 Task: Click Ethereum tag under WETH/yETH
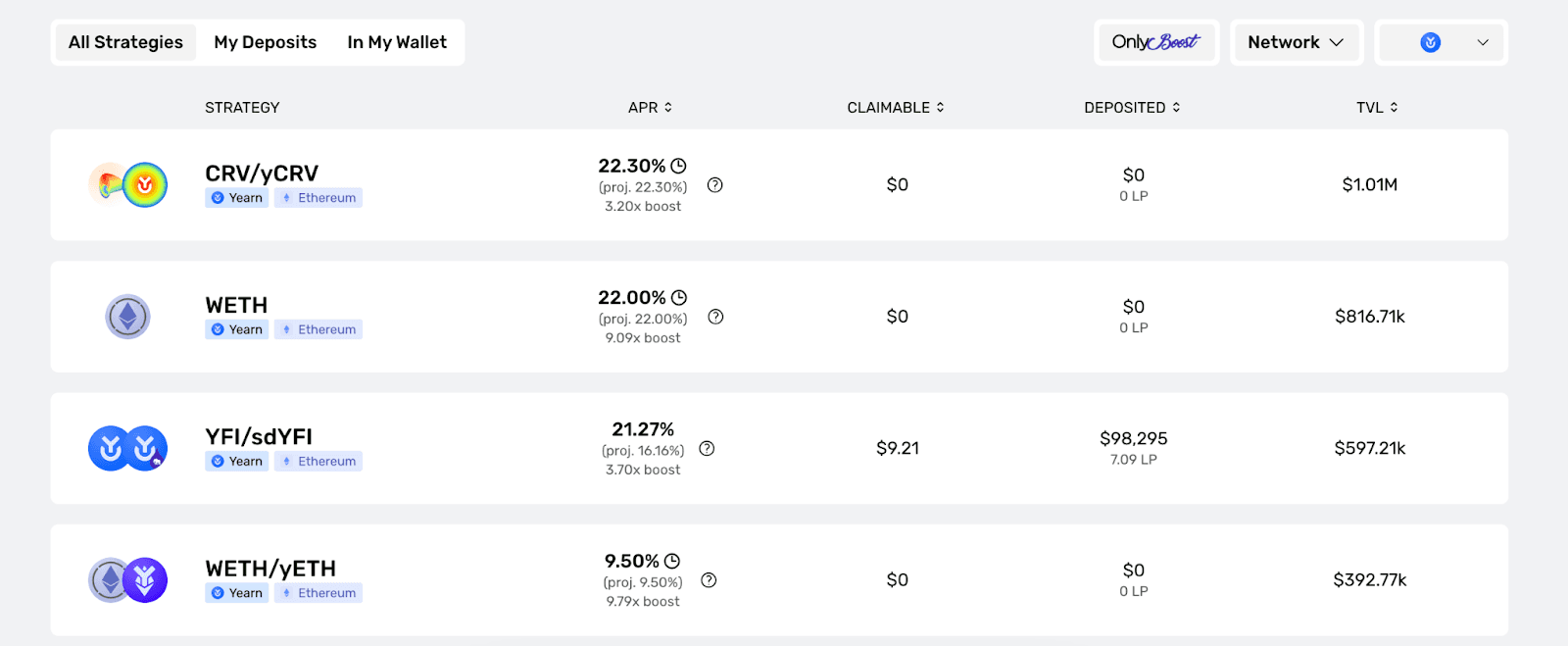click(318, 593)
